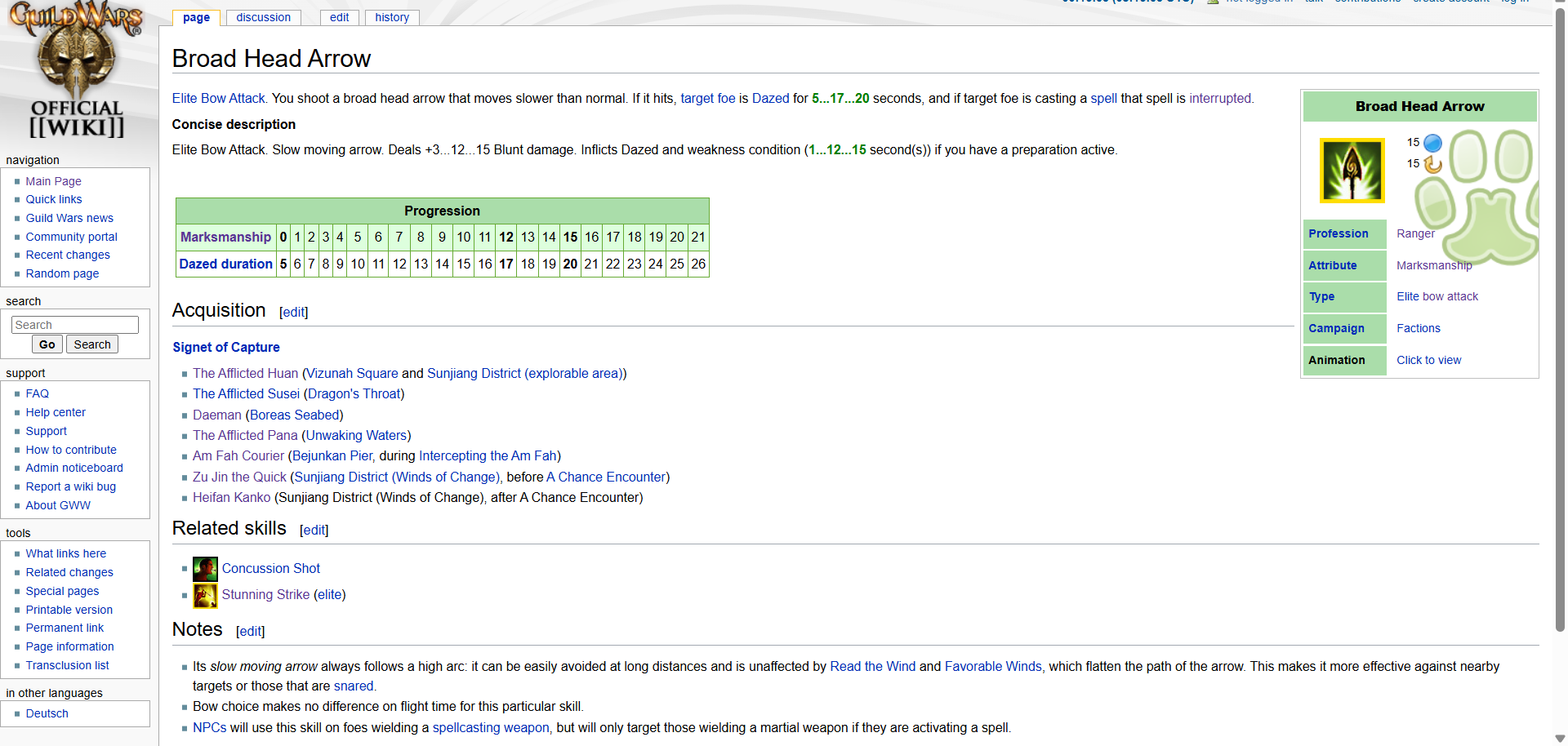
Task: Click the Guild Wars Official Wiki logo
Action: [76, 71]
